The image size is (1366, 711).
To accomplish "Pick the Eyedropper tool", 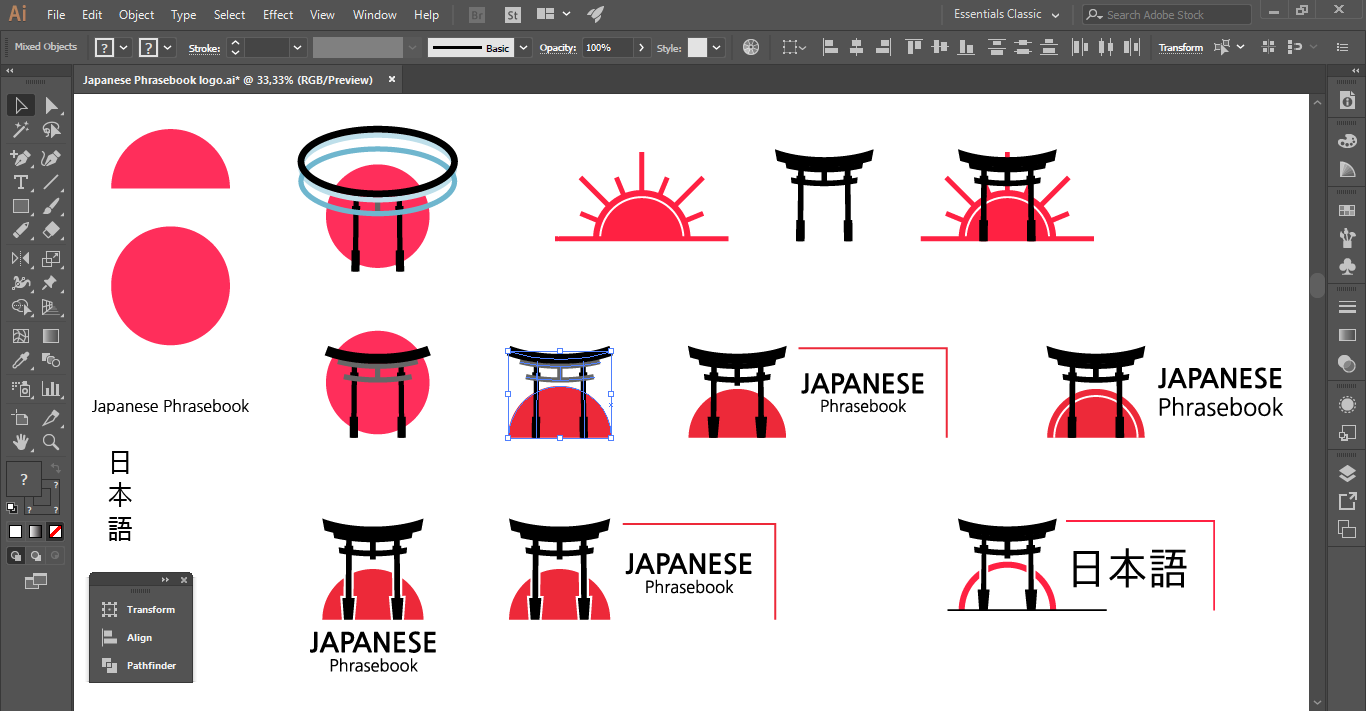I will pyautogui.click(x=20, y=361).
